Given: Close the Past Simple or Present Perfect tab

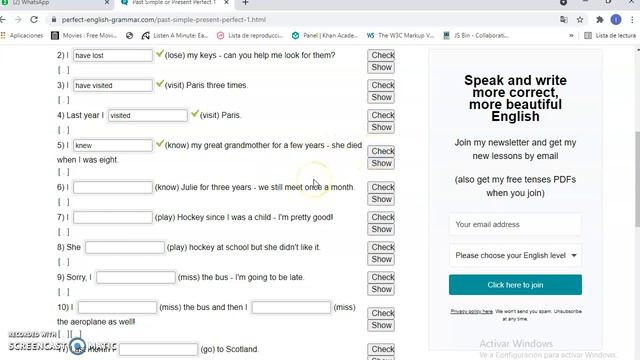Looking at the screenshot, I should [227, 3].
